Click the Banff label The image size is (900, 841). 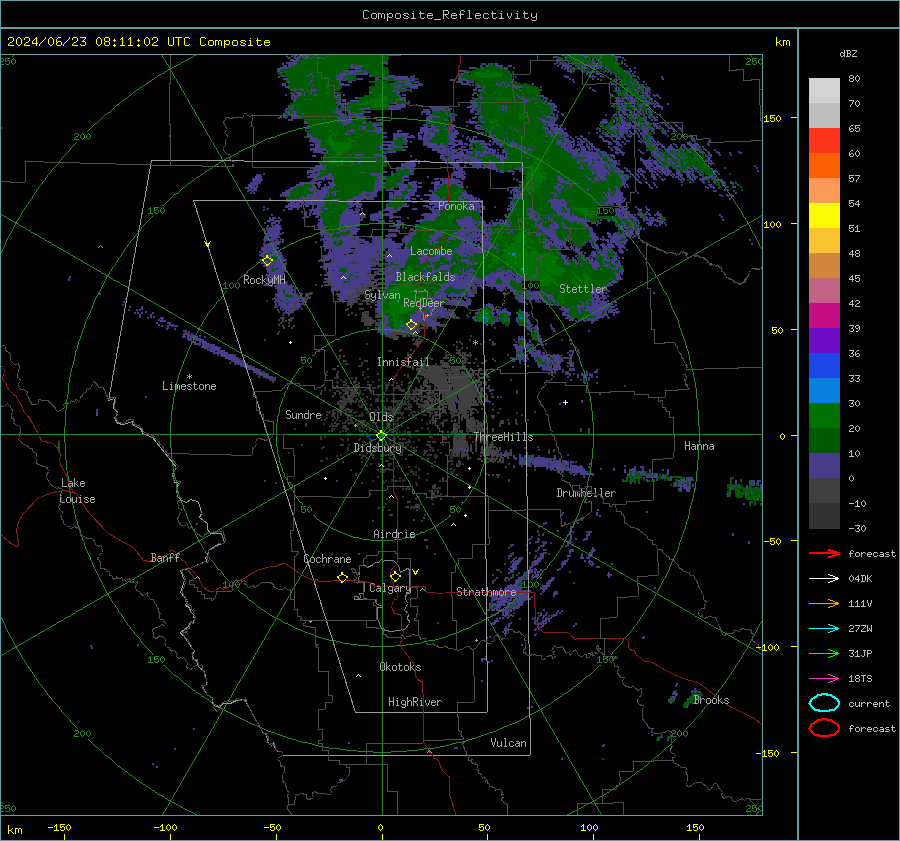[x=165, y=557]
